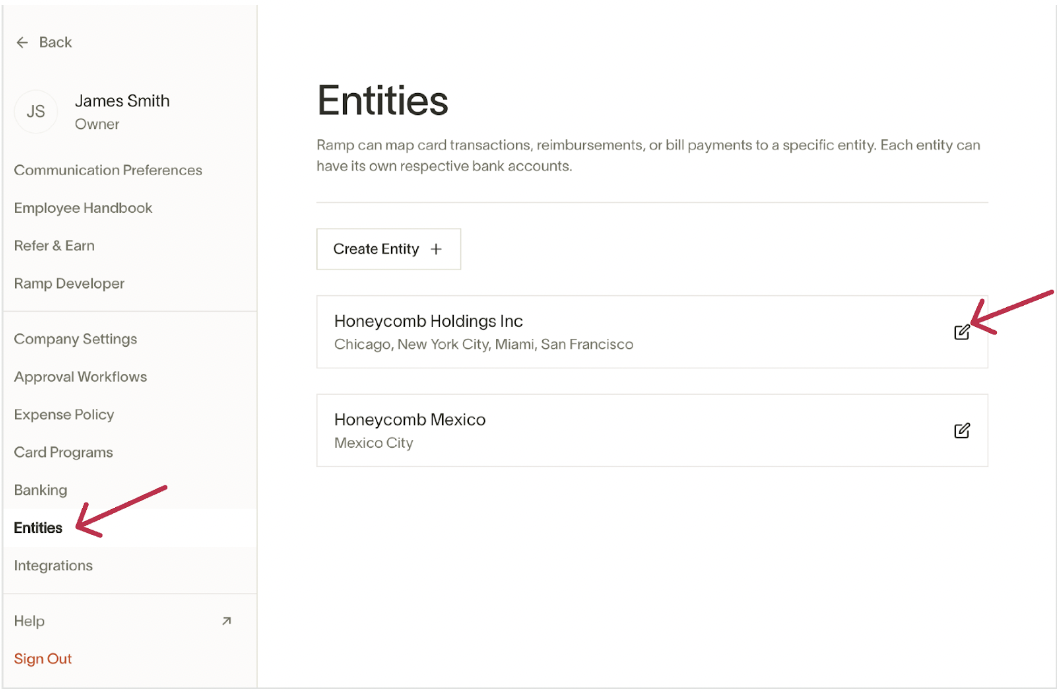1058x692 pixels.
Task: Open the Banking section
Action: pos(40,490)
